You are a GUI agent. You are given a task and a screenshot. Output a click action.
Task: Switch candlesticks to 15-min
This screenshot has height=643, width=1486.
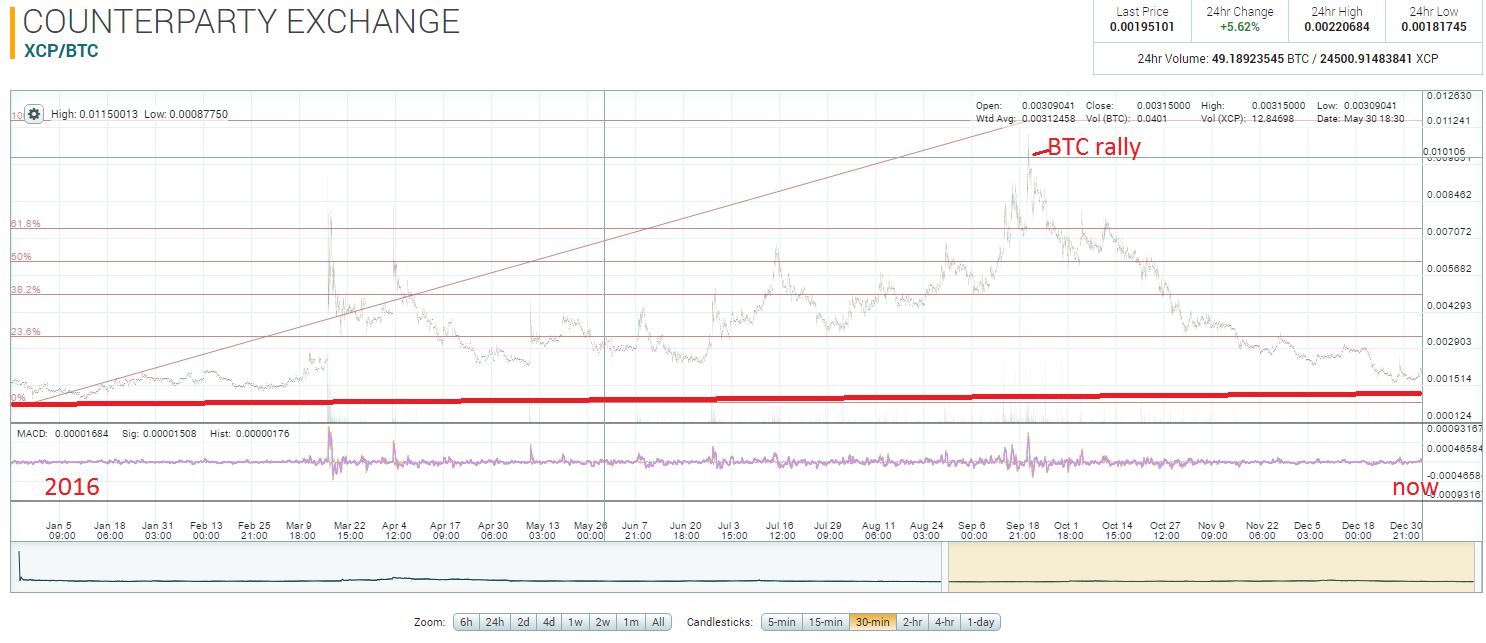(826, 622)
